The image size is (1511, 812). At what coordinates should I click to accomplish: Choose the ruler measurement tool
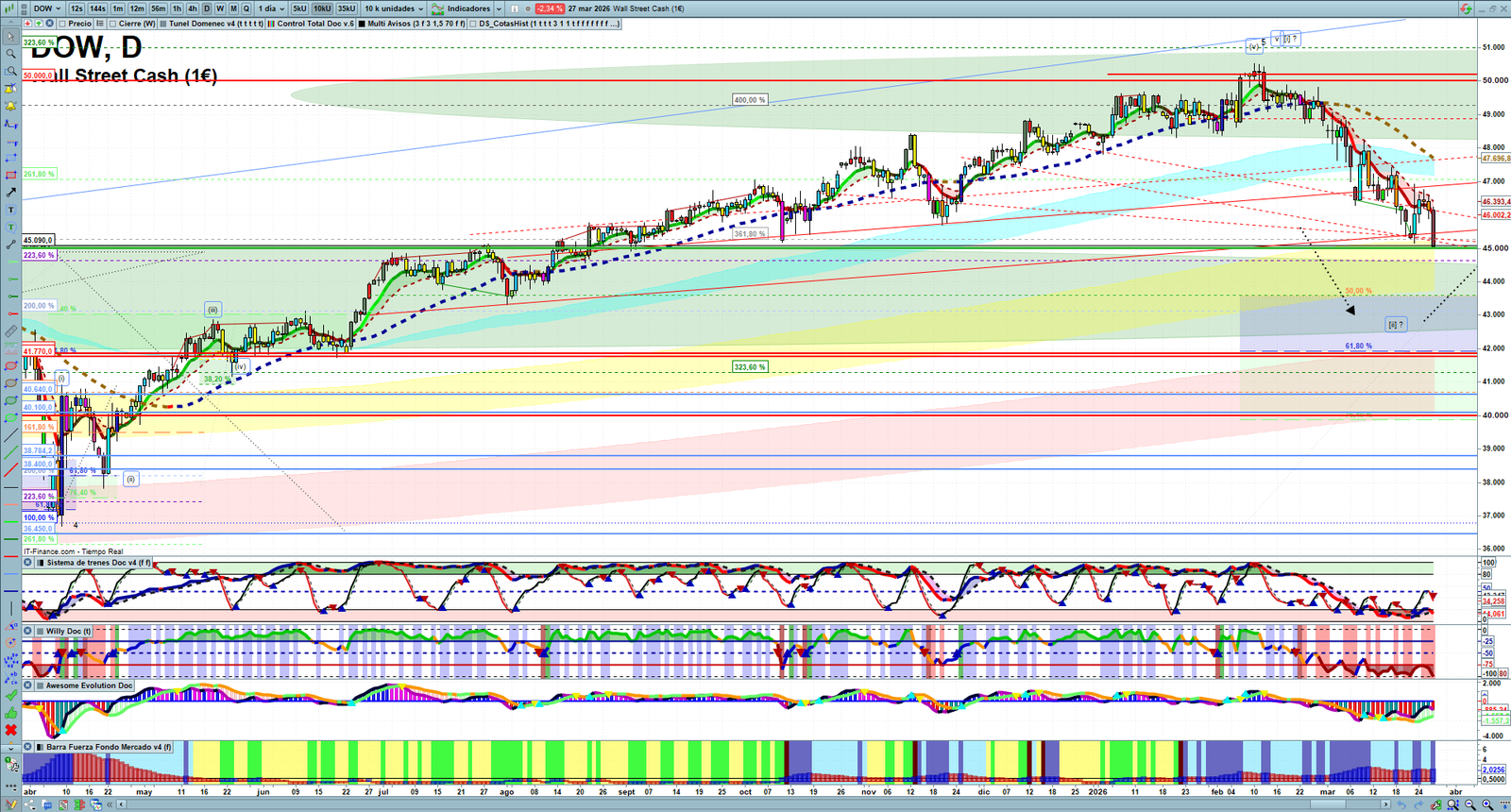pyautogui.click(x=10, y=331)
